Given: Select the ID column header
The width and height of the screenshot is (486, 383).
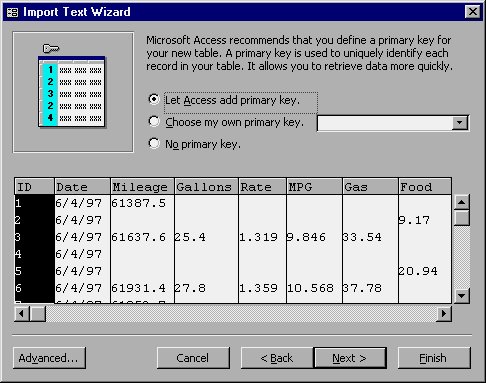Looking at the screenshot, I should click(34, 187).
